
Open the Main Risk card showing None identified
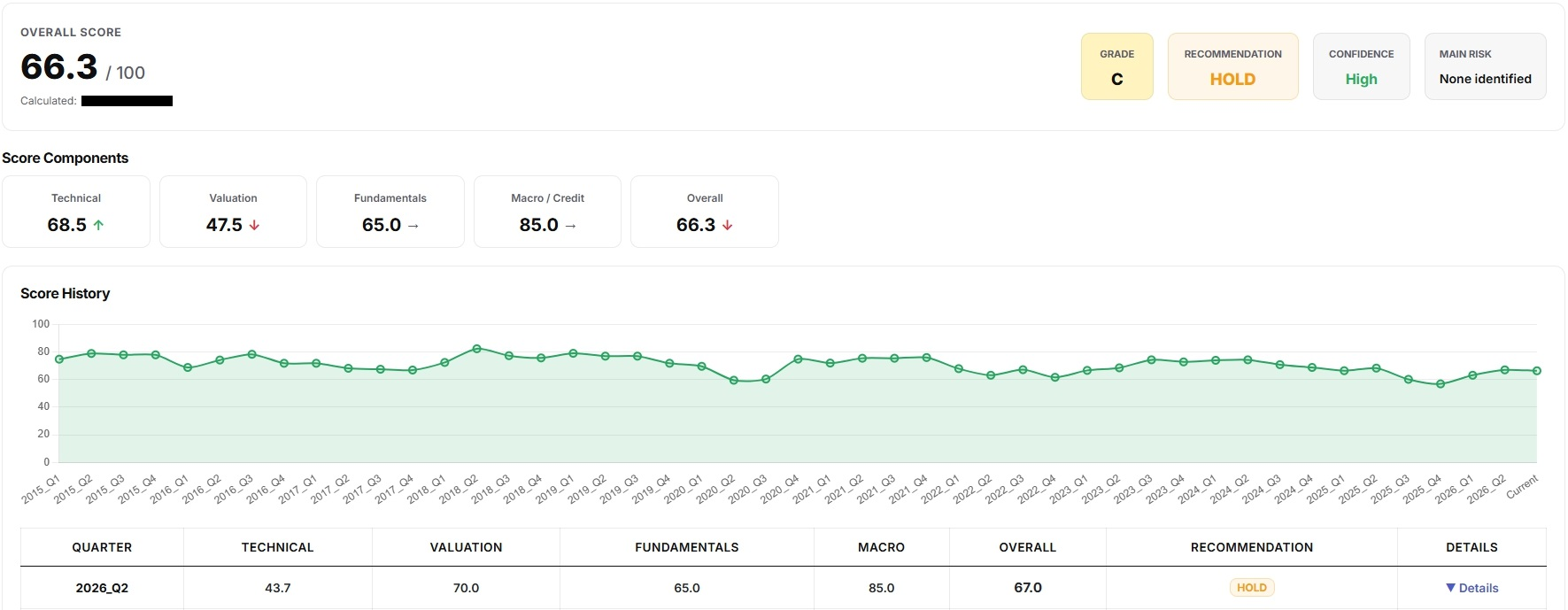[1486, 66]
